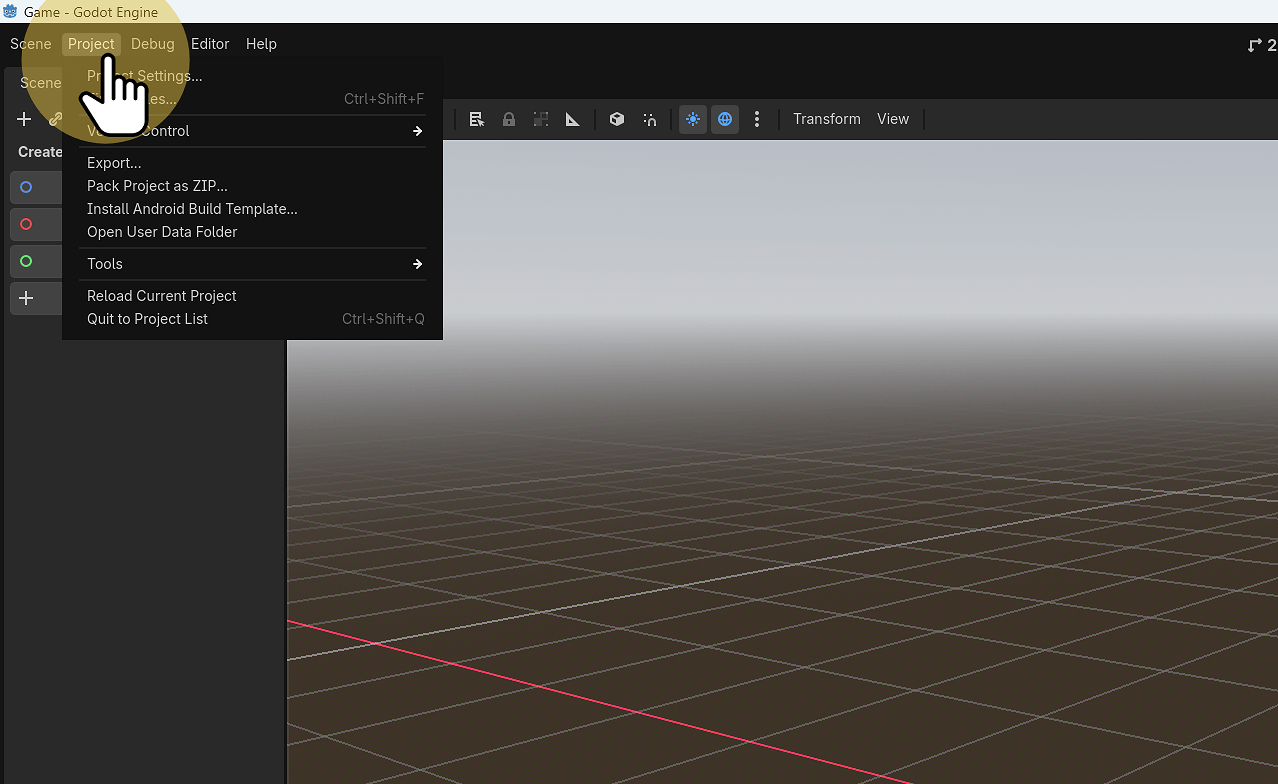Expand the Tools submenu
The image size is (1278, 784).
pyautogui.click(x=105, y=263)
